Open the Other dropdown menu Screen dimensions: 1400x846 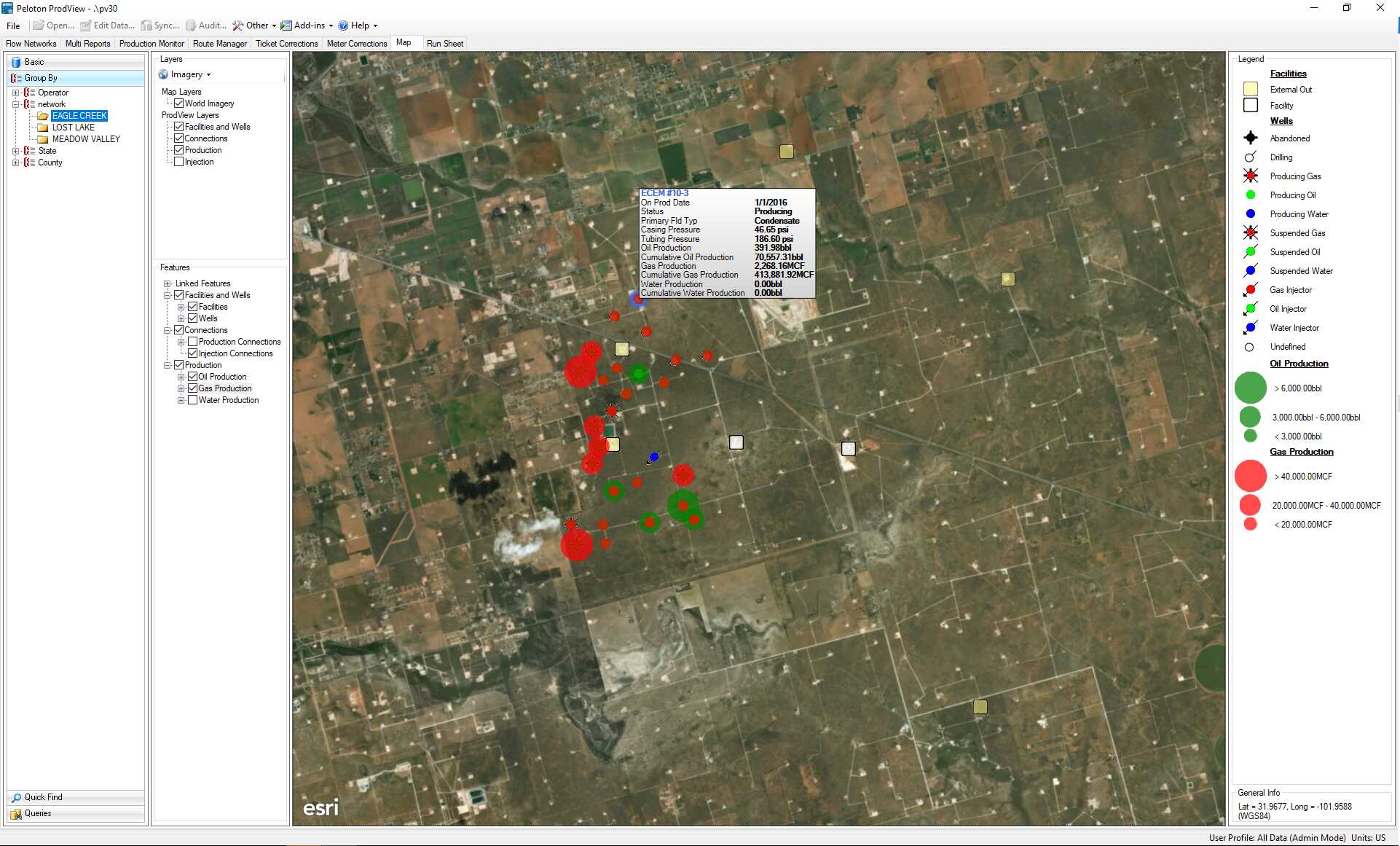[254, 26]
